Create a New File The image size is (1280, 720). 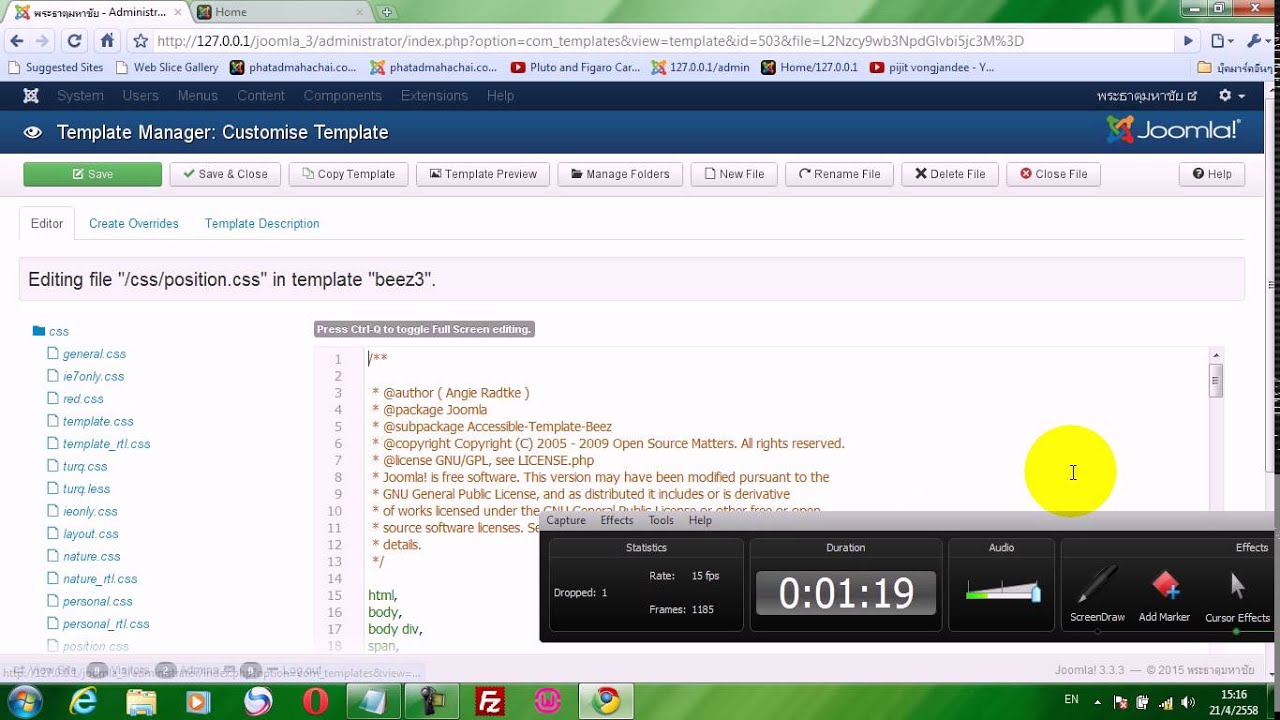734,174
